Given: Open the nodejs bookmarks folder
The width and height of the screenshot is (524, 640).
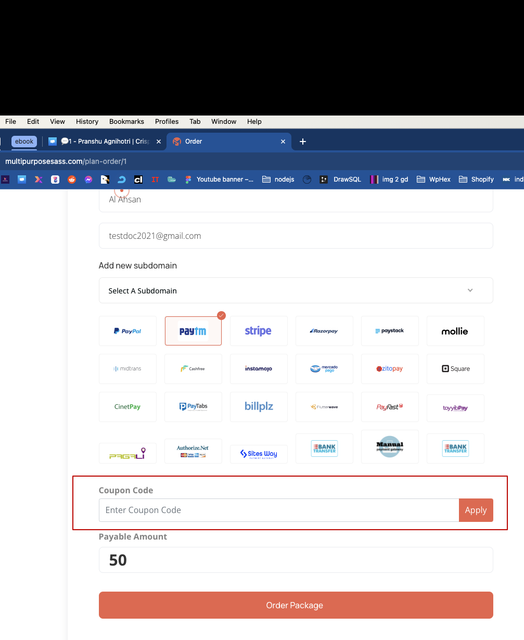Looking at the screenshot, I should click(x=278, y=180).
